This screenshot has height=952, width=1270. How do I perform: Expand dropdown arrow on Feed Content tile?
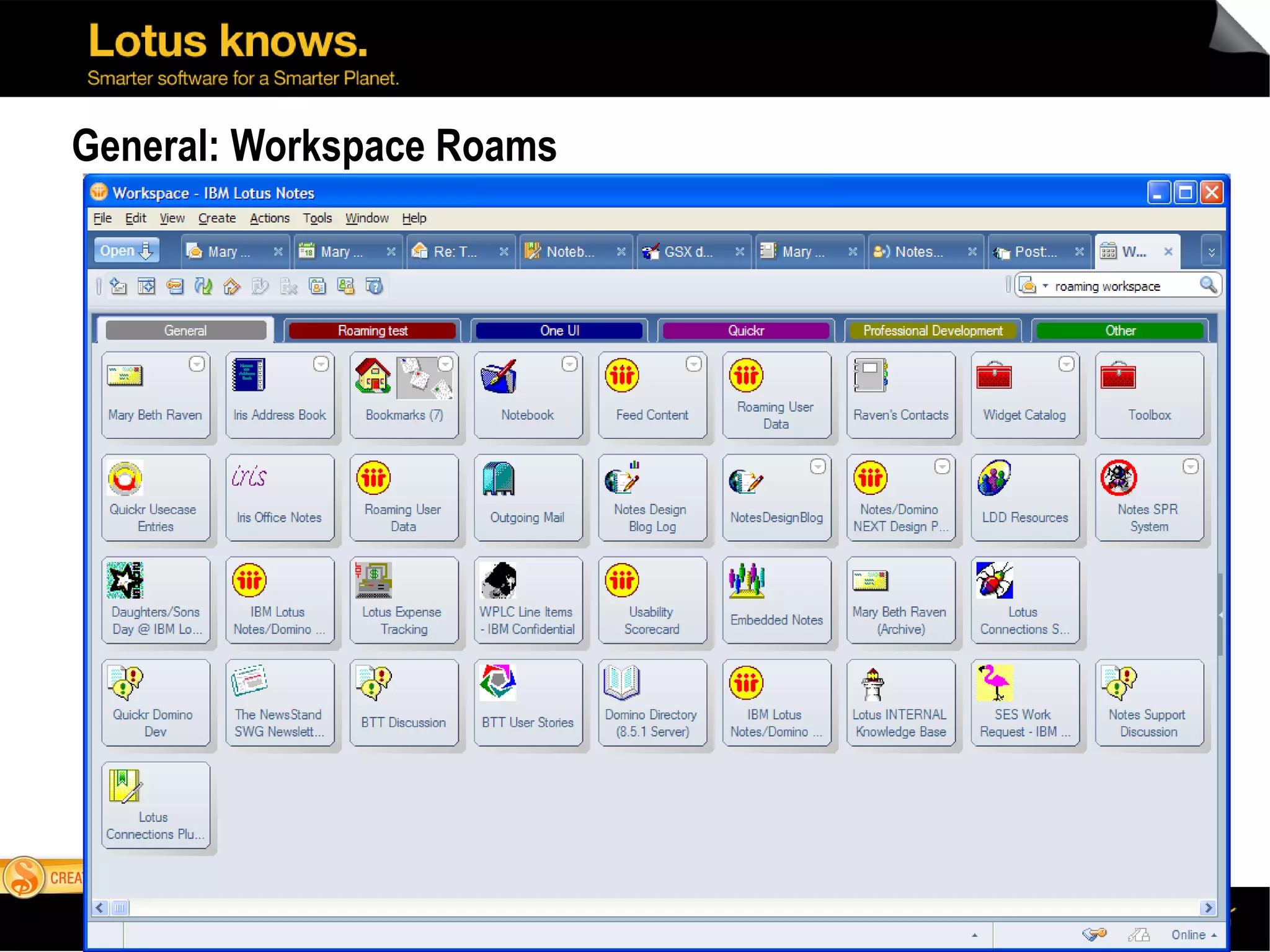click(x=693, y=364)
